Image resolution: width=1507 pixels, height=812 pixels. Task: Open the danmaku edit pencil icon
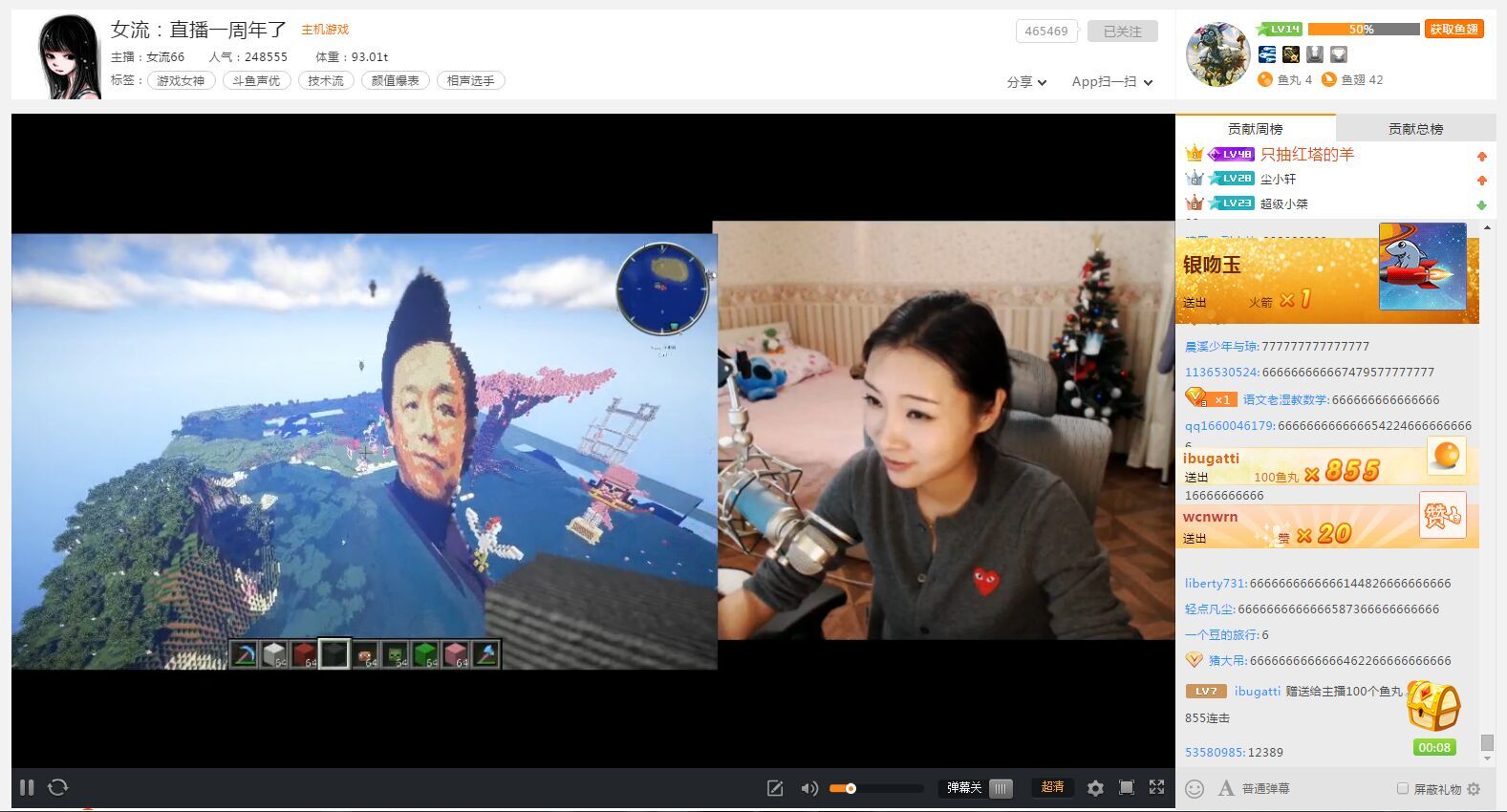click(x=775, y=788)
